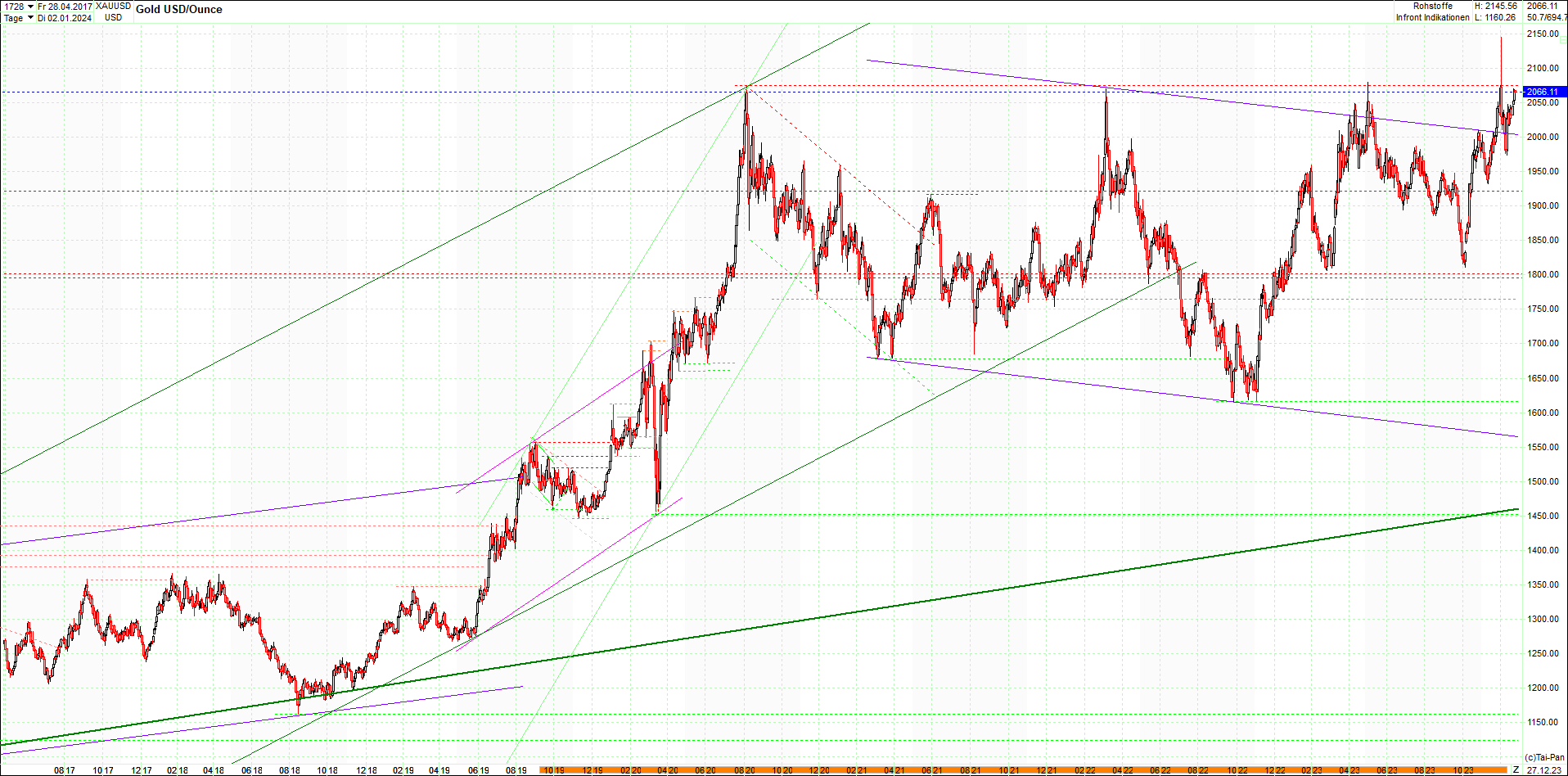Click the 2150.00 price axis label
The image size is (1568, 776).
pyautogui.click(x=1543, y=34)
